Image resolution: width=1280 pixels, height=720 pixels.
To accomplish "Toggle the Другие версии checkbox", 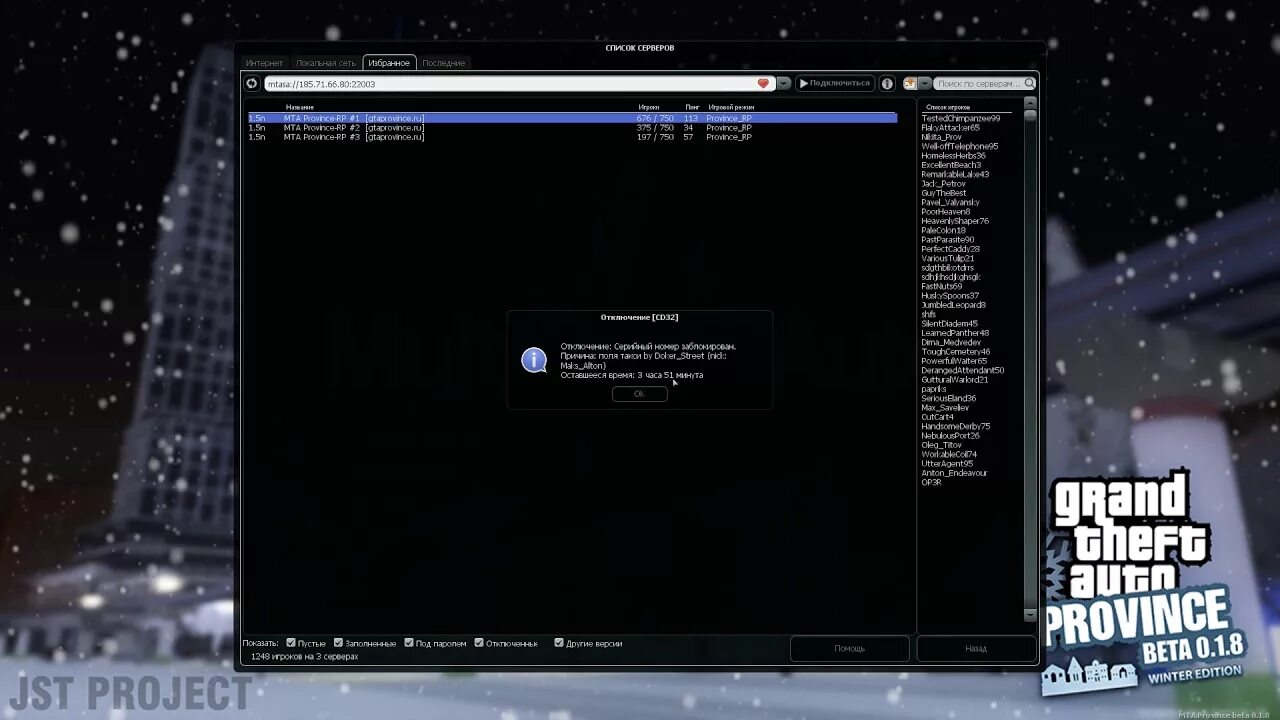I will point(559,643).
